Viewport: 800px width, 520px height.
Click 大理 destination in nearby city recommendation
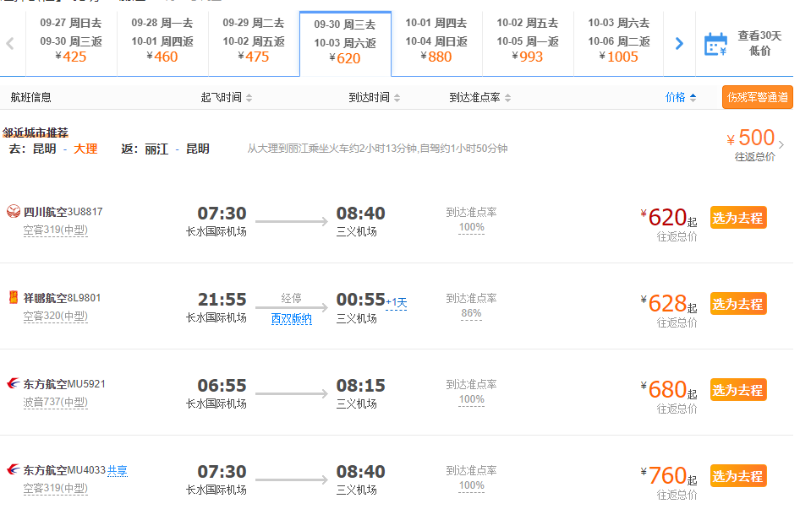[x=85, y=149]
